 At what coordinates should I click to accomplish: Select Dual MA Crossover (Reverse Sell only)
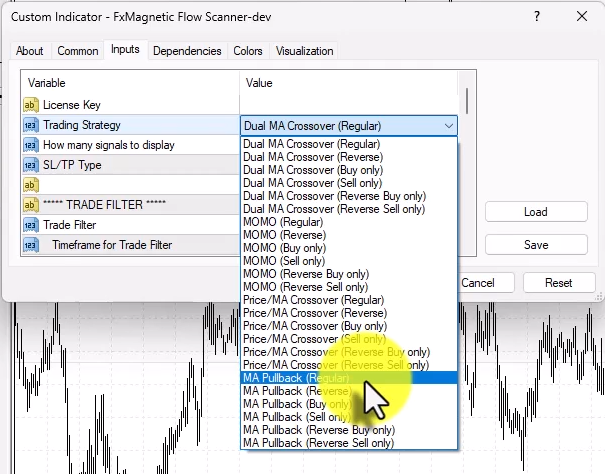pyautogui.click(x=334, y=209)
